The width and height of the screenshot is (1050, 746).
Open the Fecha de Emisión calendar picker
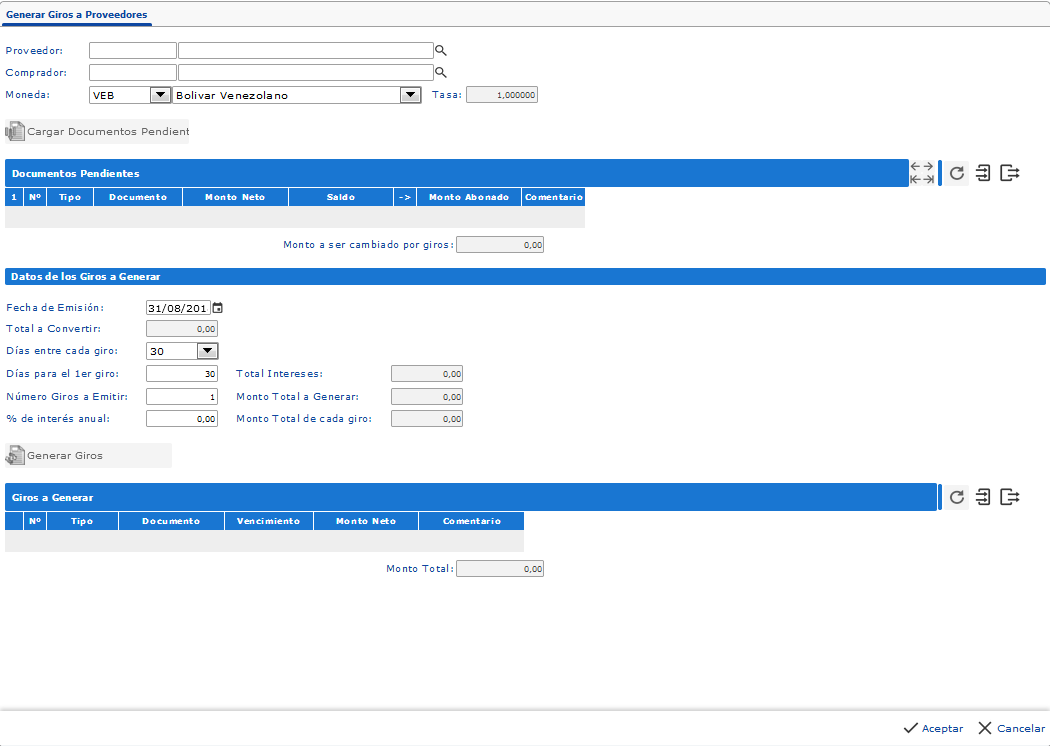218,308
